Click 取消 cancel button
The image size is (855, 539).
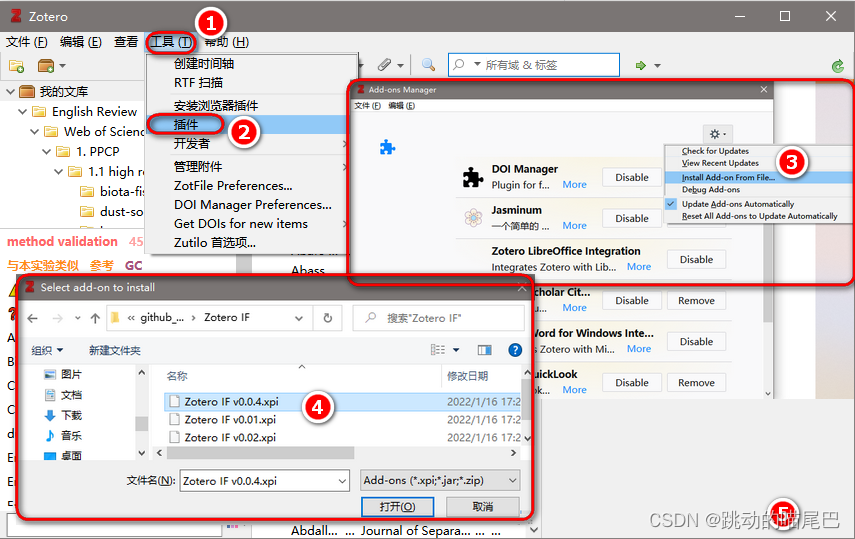pyautogui.click(x=483, y=507)
